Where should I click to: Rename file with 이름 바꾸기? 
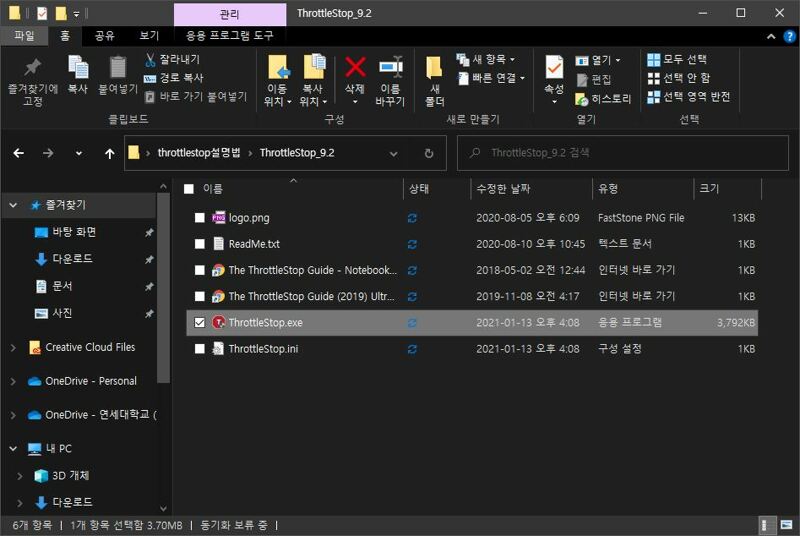390,81
